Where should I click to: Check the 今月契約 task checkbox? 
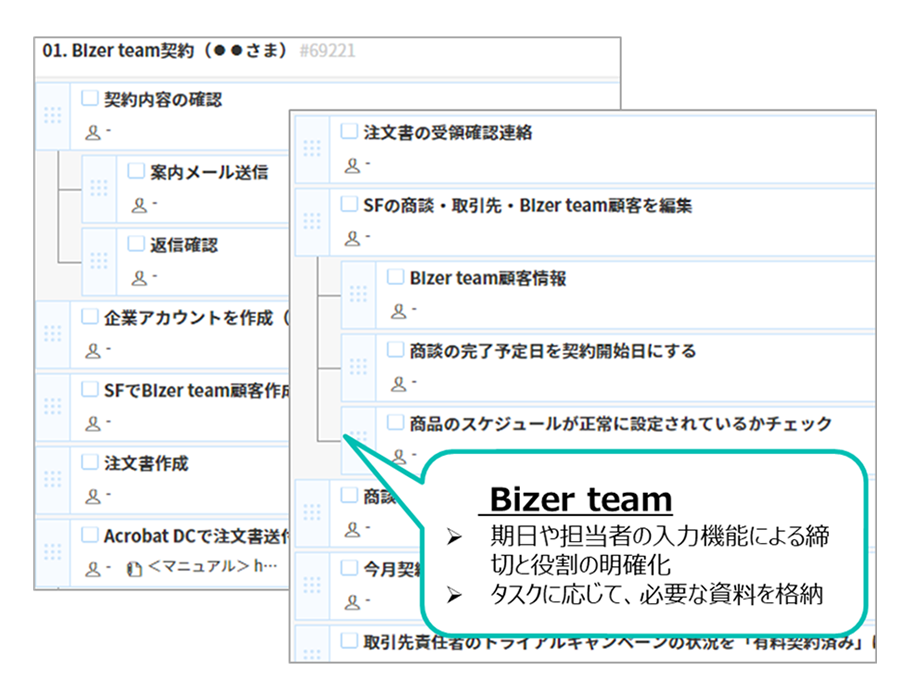click(349, 567)
